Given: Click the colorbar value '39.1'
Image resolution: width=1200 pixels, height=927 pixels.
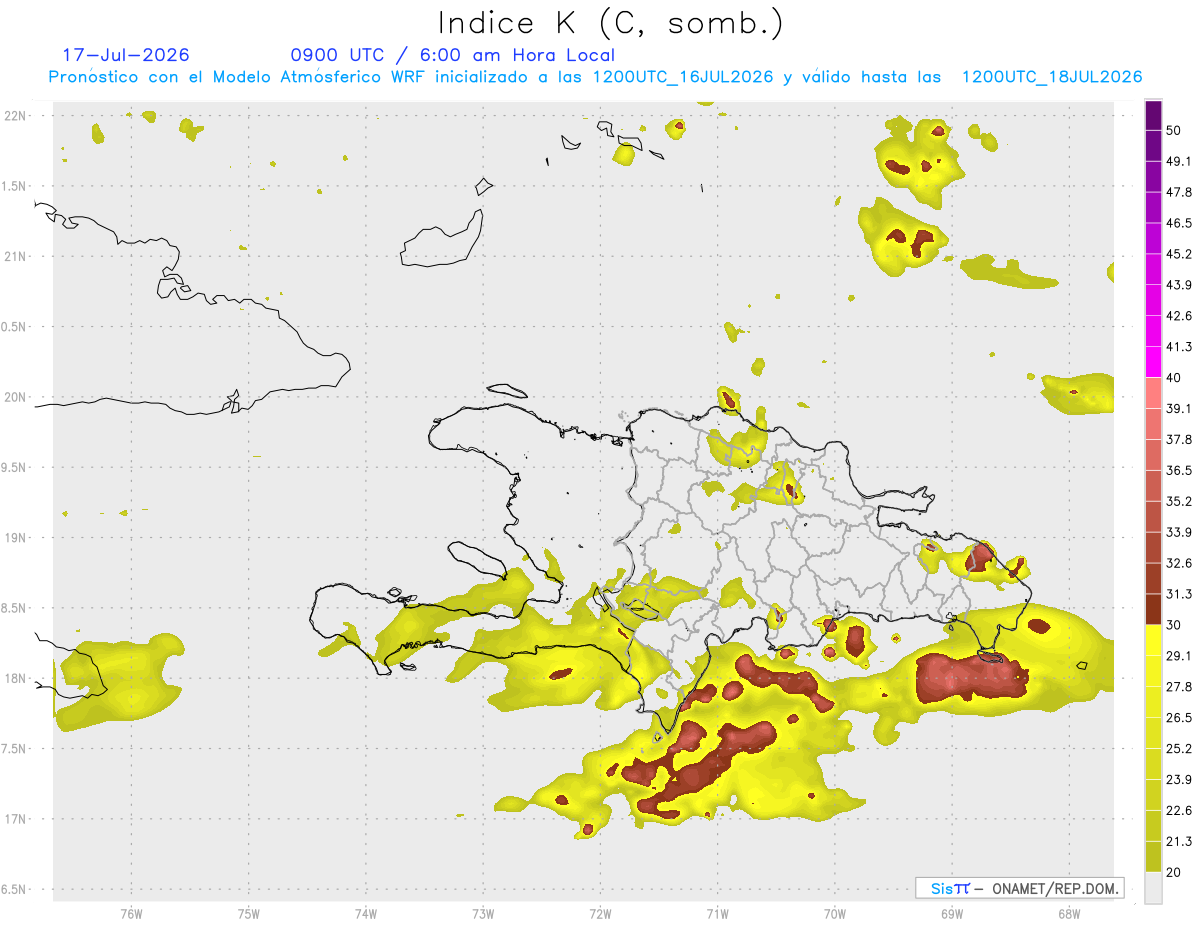Looking at the screenshot, I should [x=1179, y=409].
